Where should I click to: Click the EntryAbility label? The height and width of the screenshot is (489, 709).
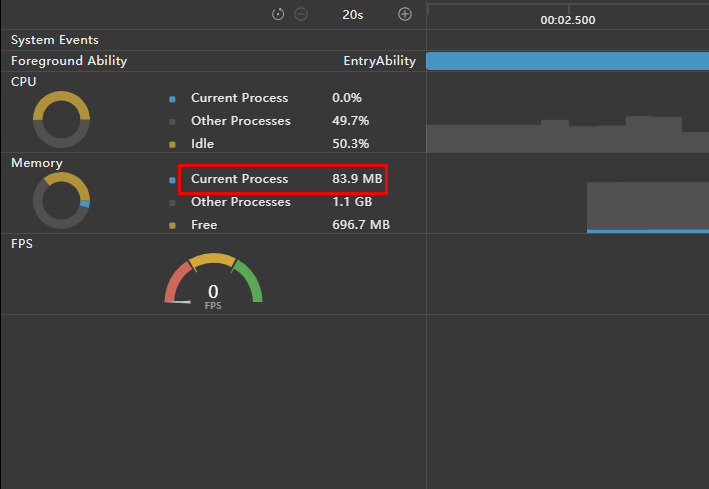(x=379, y=61)
